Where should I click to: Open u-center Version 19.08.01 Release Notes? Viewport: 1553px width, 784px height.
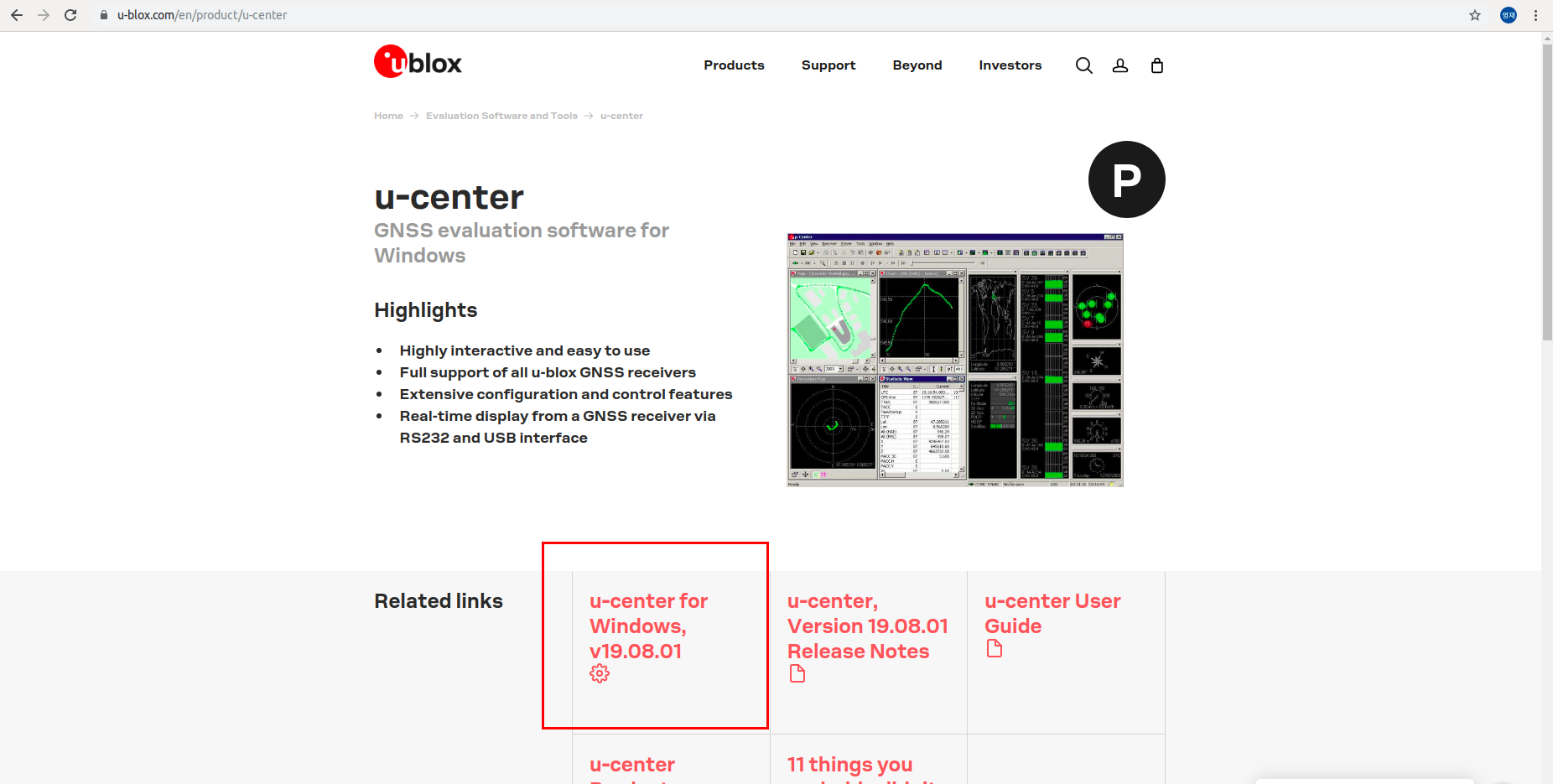(x=867, y=626)
